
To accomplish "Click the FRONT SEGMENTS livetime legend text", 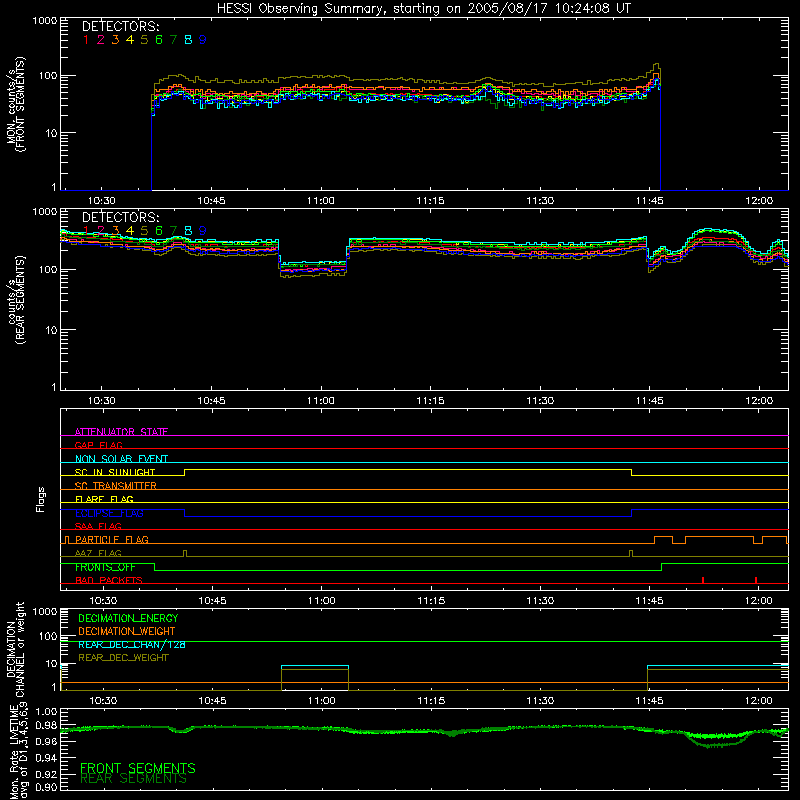I will [138, 768].
